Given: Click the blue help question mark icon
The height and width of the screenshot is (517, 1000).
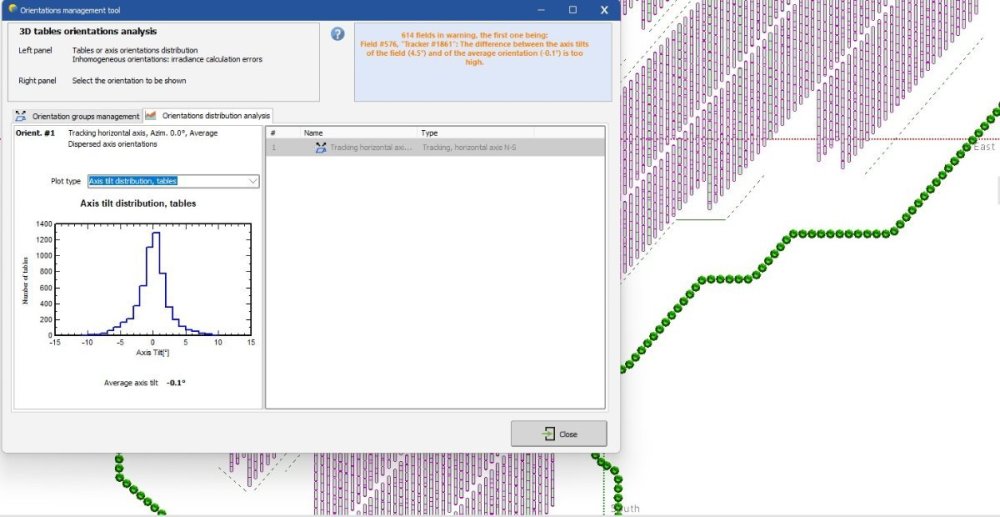Looking at the screenshot, I should [337, 34].
